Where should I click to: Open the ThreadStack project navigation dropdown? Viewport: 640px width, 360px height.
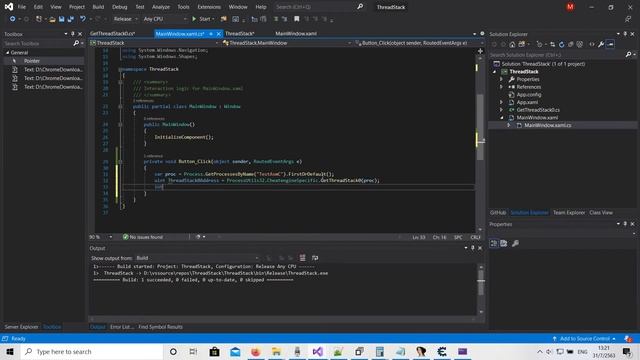tap(154, 43)
